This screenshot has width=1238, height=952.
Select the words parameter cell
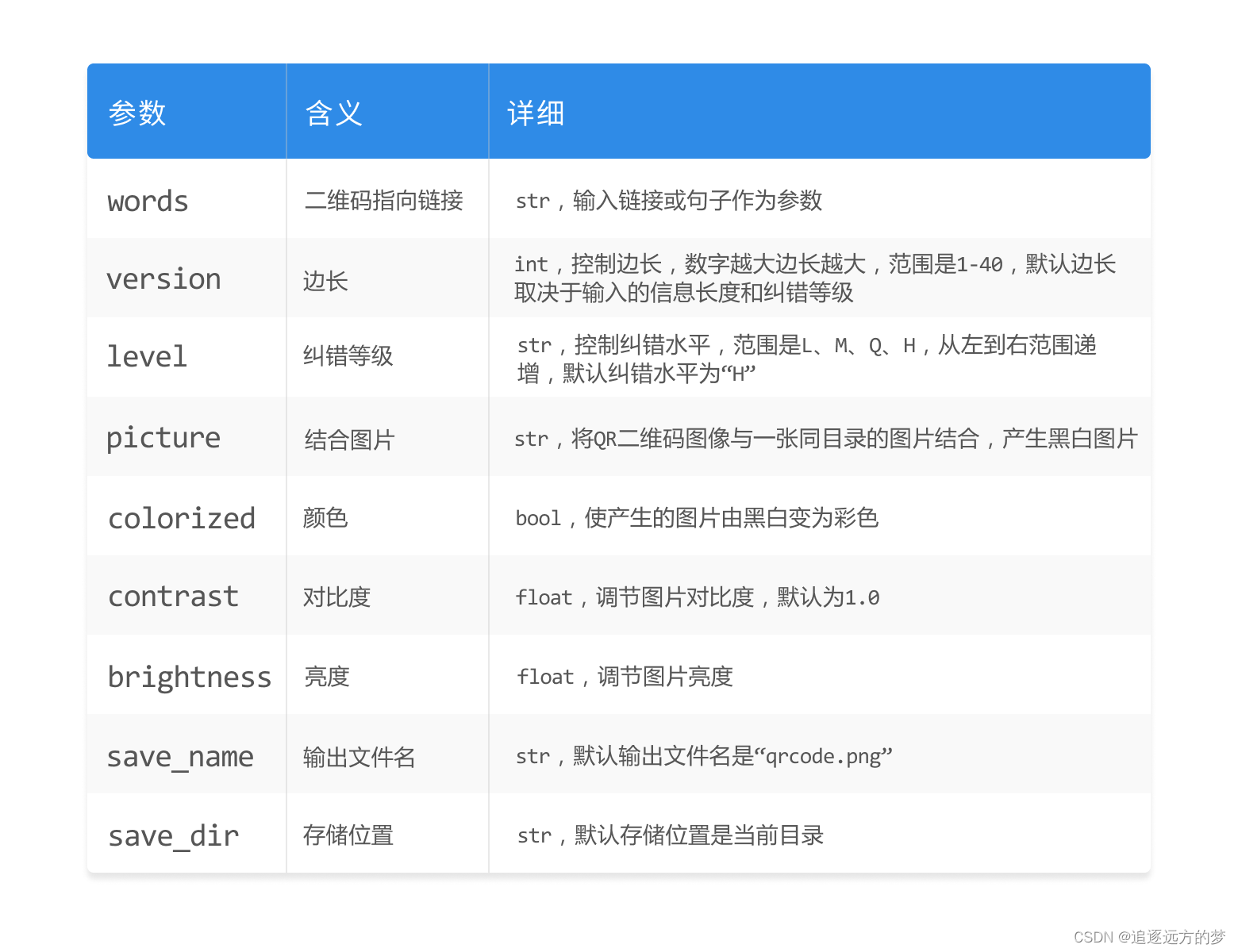coord(186,198)
